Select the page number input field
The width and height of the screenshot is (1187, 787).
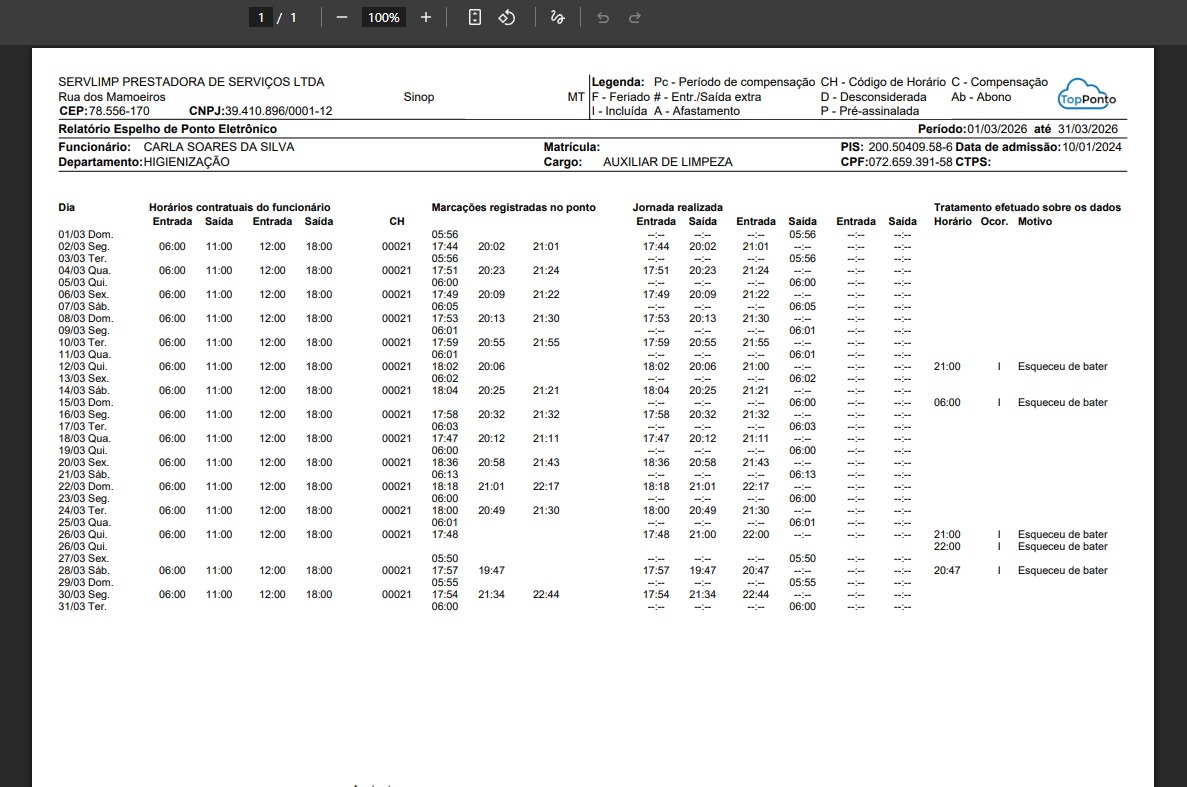[261, 17]
